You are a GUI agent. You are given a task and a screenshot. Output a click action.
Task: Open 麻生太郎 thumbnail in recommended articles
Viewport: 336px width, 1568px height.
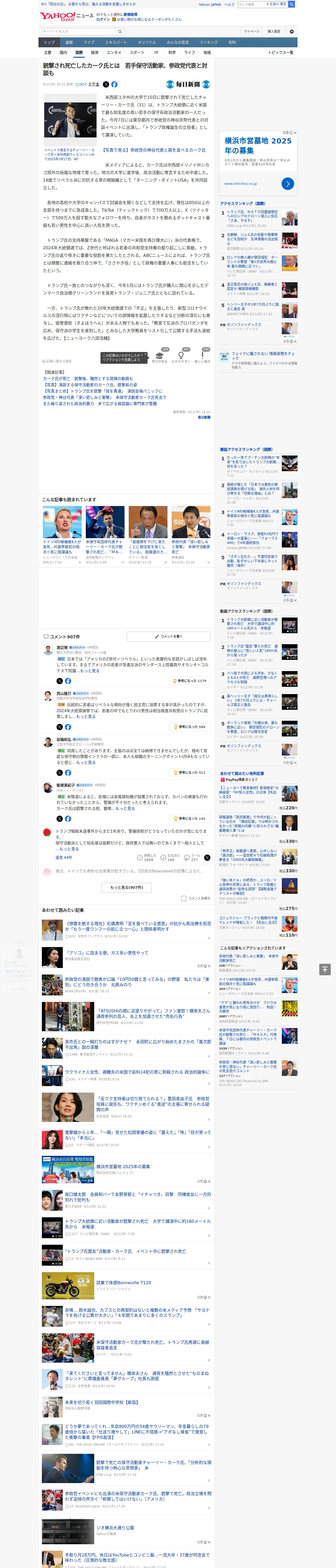click(148, 522)
